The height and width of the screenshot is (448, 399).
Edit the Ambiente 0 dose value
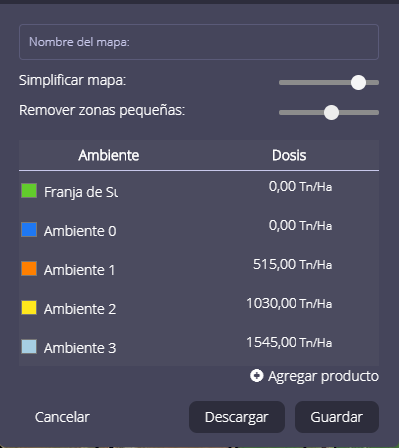click(300, 226)
